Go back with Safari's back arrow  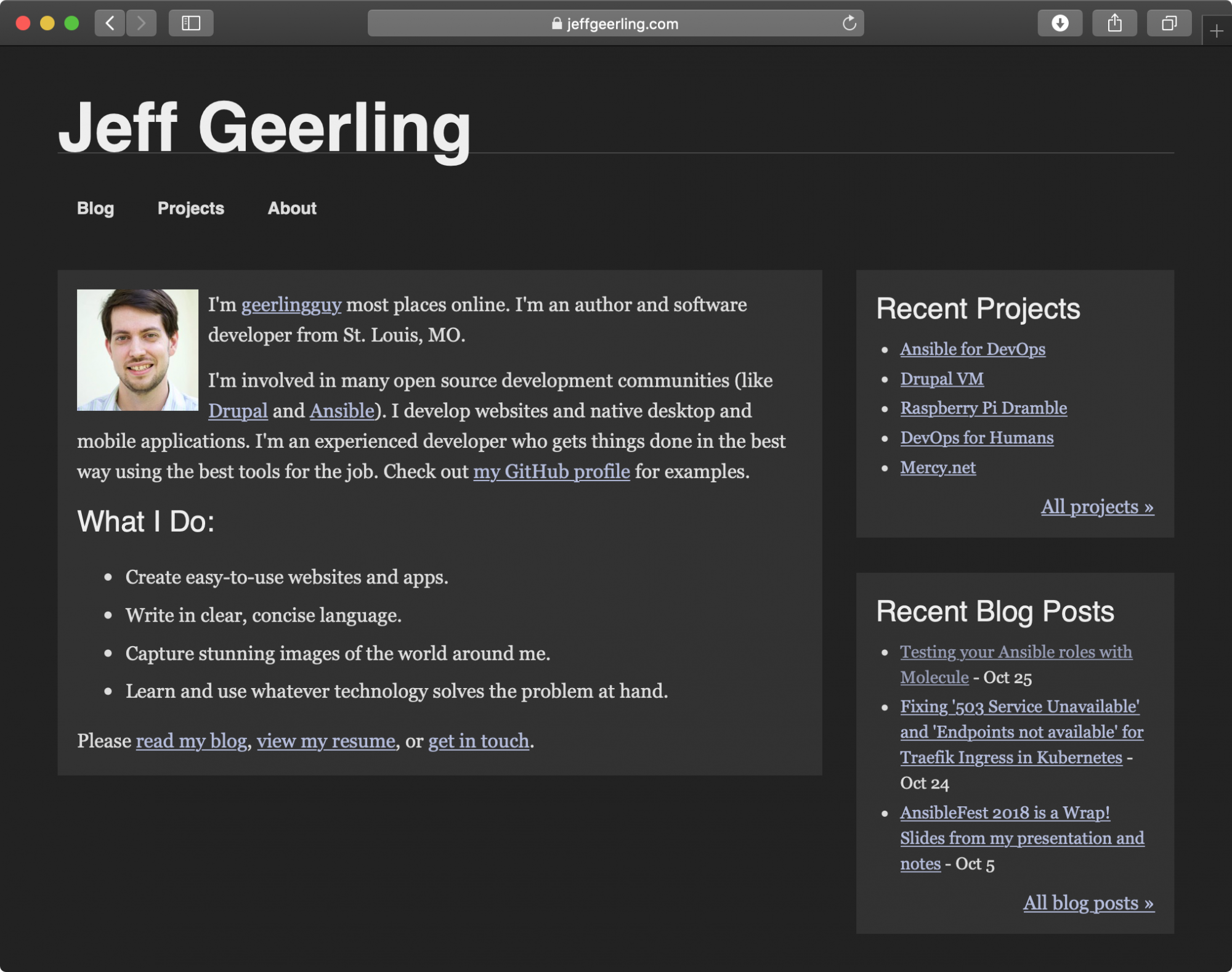click(x=110, y=23)
